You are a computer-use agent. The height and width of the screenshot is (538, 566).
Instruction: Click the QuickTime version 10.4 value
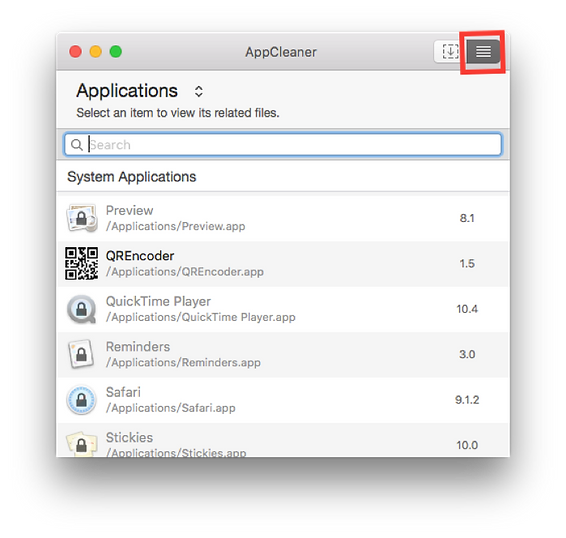tap(467, 309)
